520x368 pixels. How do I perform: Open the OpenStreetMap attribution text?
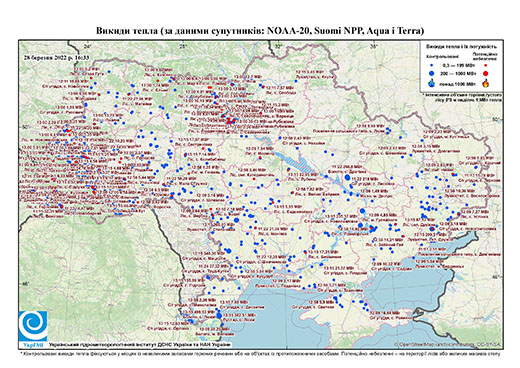pyautogui.click(x=447, y=345)
